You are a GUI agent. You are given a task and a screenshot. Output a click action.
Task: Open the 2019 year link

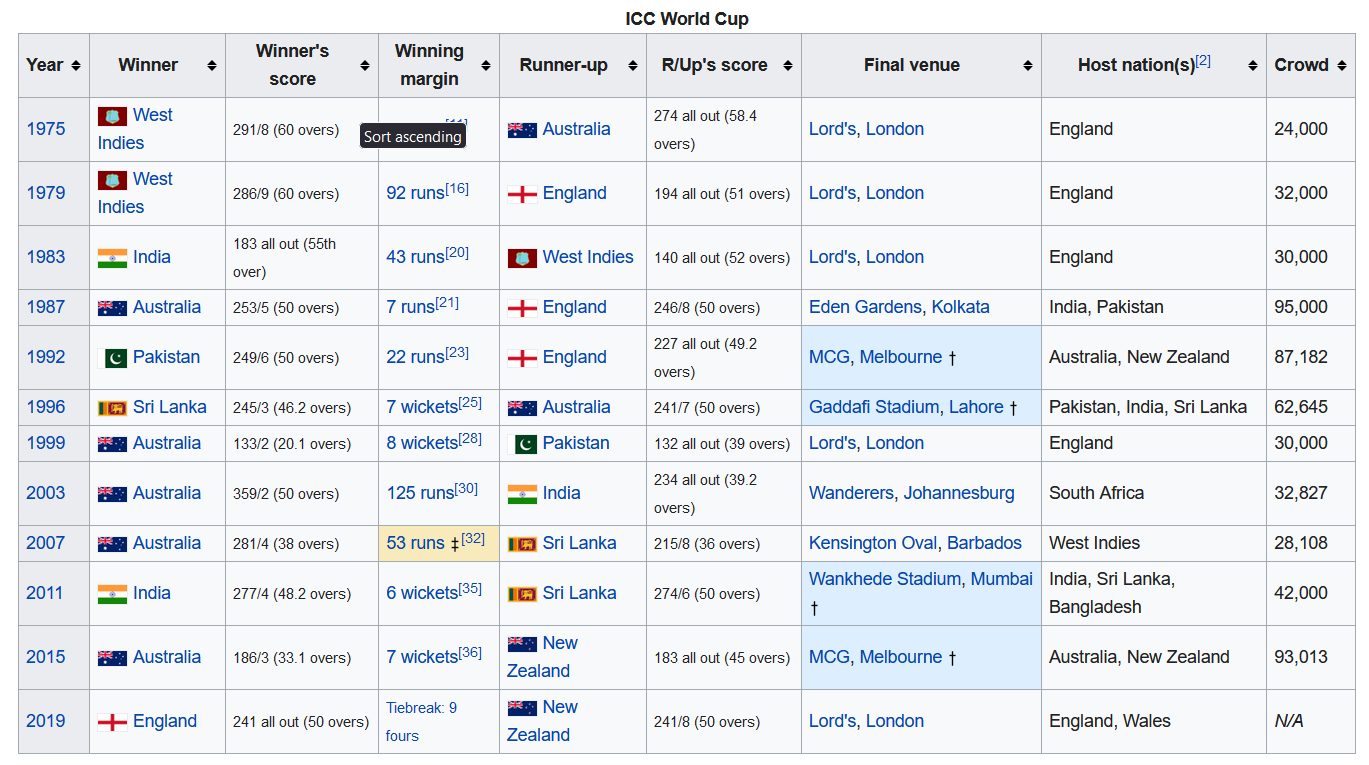46,721
